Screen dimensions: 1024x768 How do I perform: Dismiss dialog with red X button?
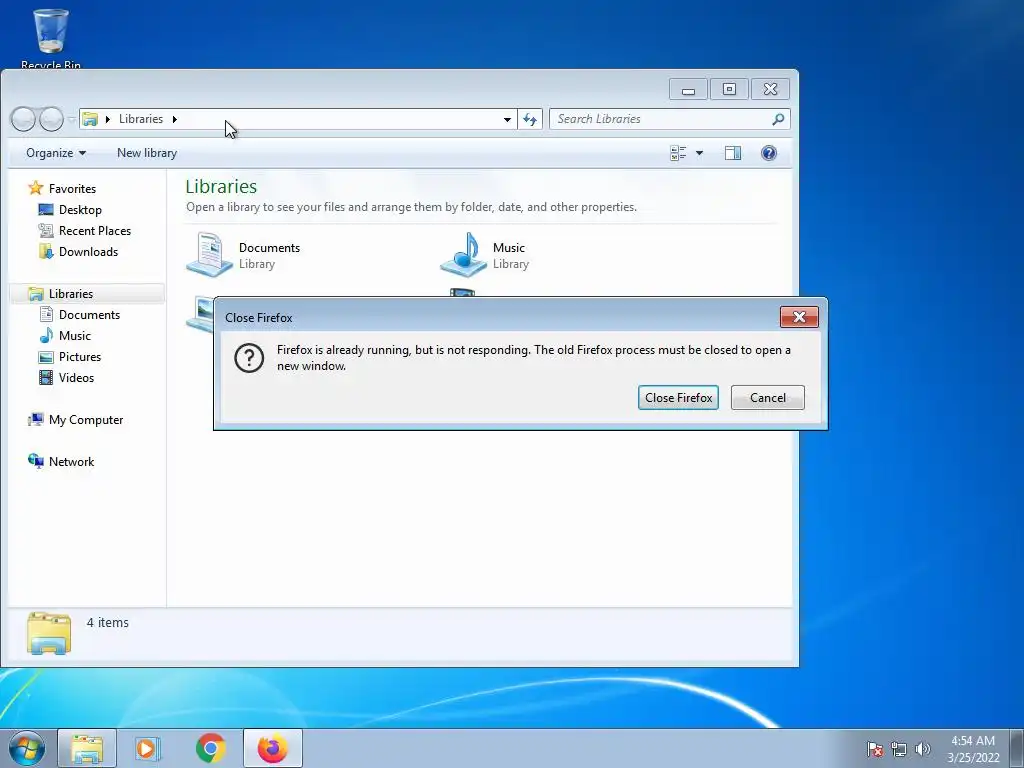(799, 317)
